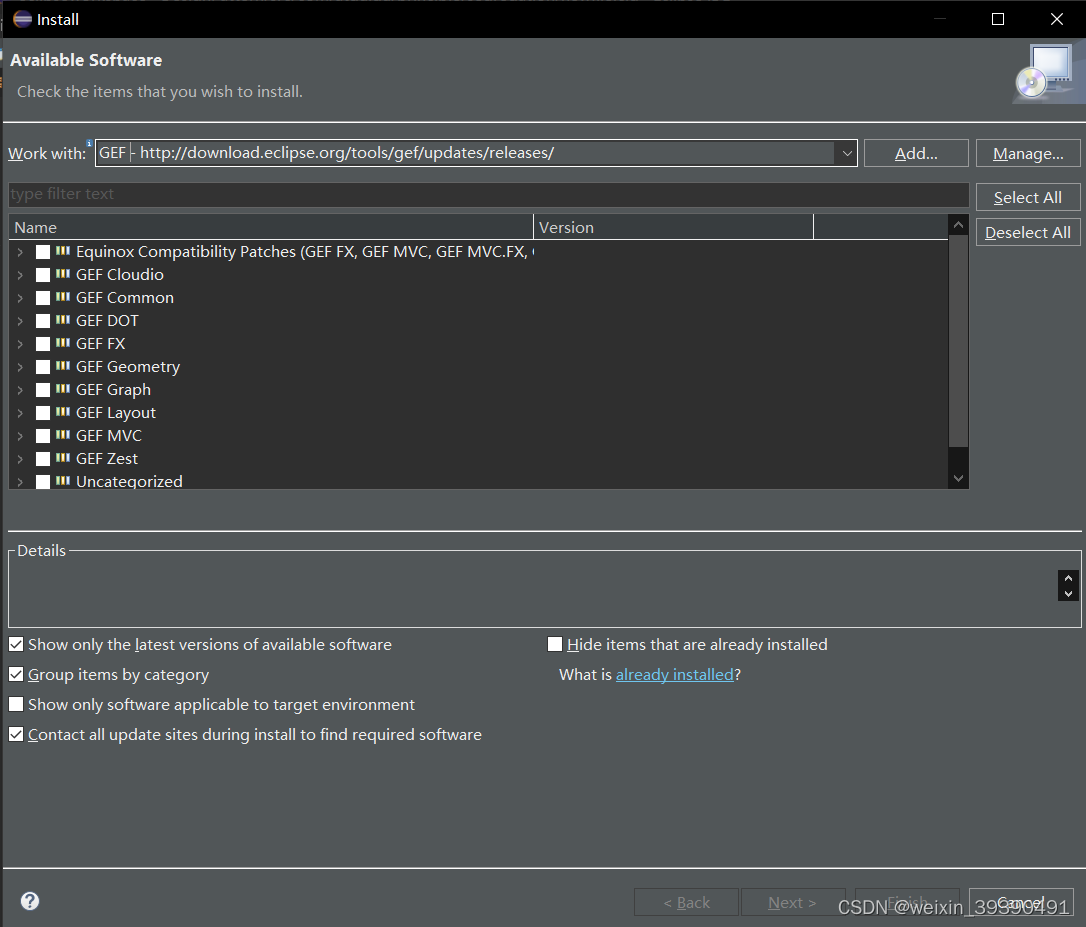
Task: Click the software list scroll-up arrow
Action: pyautogui.click(x=959, y=224)
